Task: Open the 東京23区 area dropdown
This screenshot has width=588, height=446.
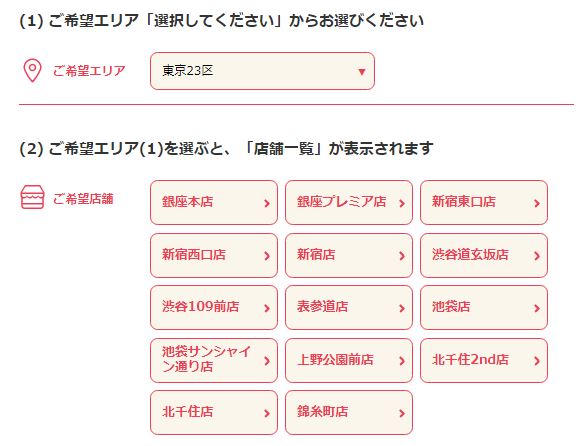Action: pyautogui.click(x=262, y=71)
